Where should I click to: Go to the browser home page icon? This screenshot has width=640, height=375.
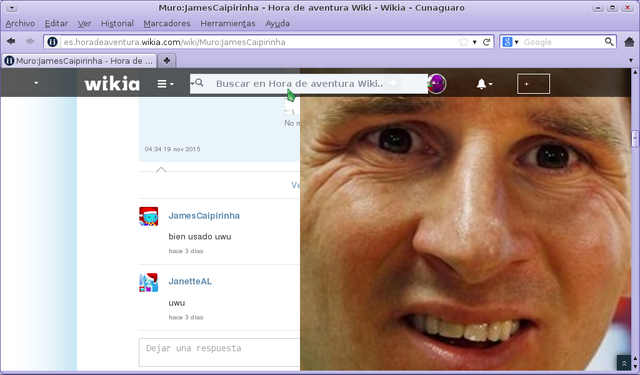pos(629,42)
